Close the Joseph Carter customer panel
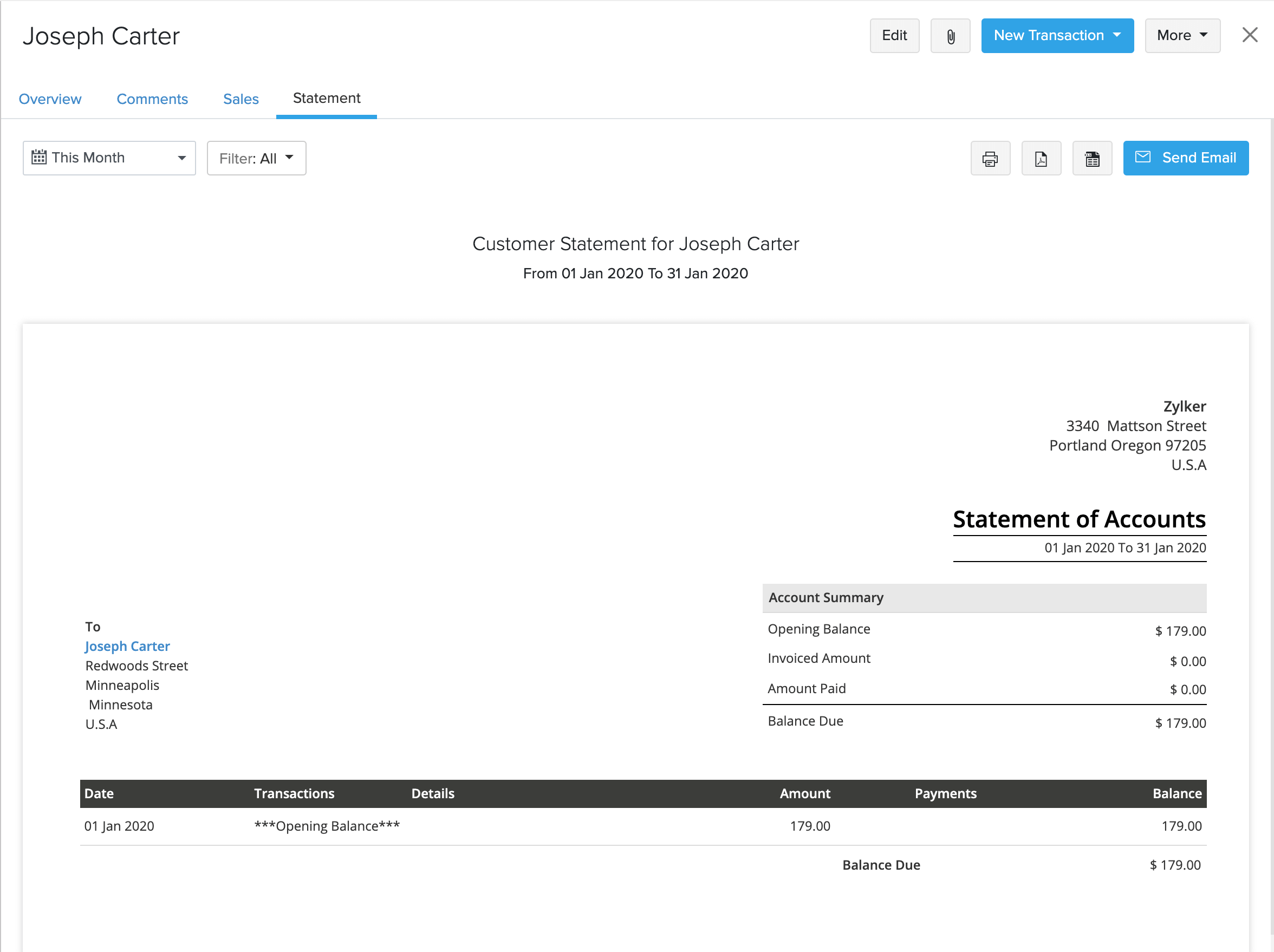The height and width of the screenshot is (952, 1274). (1250, 35)
